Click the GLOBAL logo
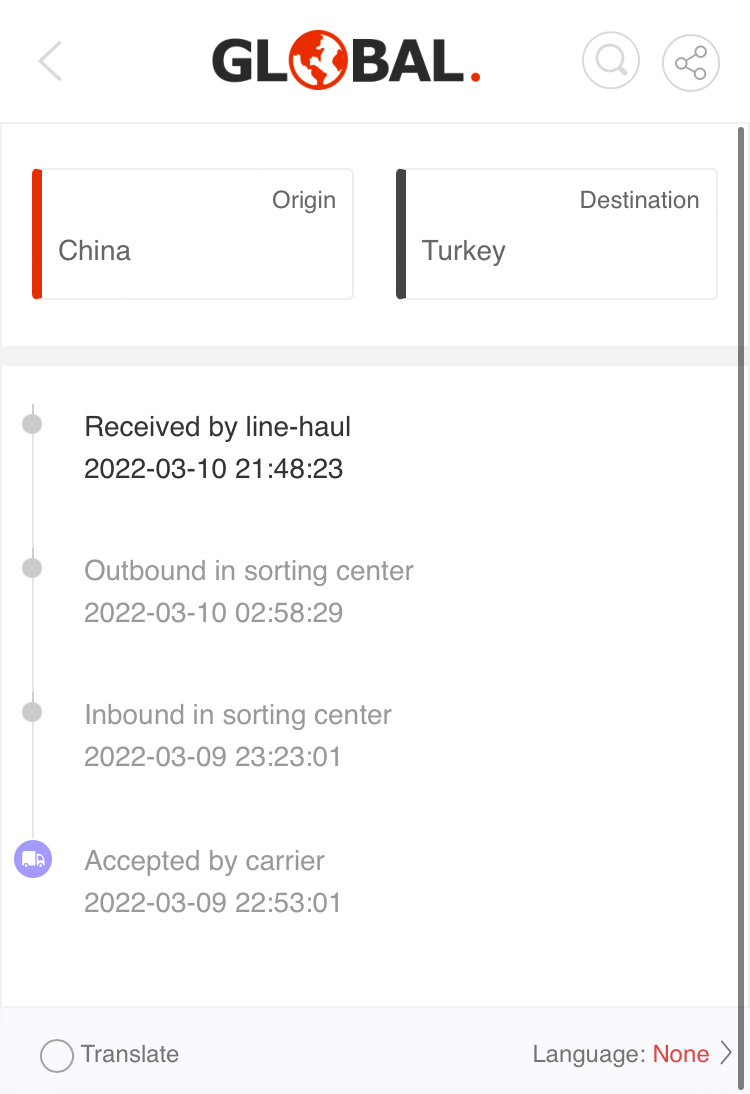Screen dimensions: 750x1094 tap(346, 62)
